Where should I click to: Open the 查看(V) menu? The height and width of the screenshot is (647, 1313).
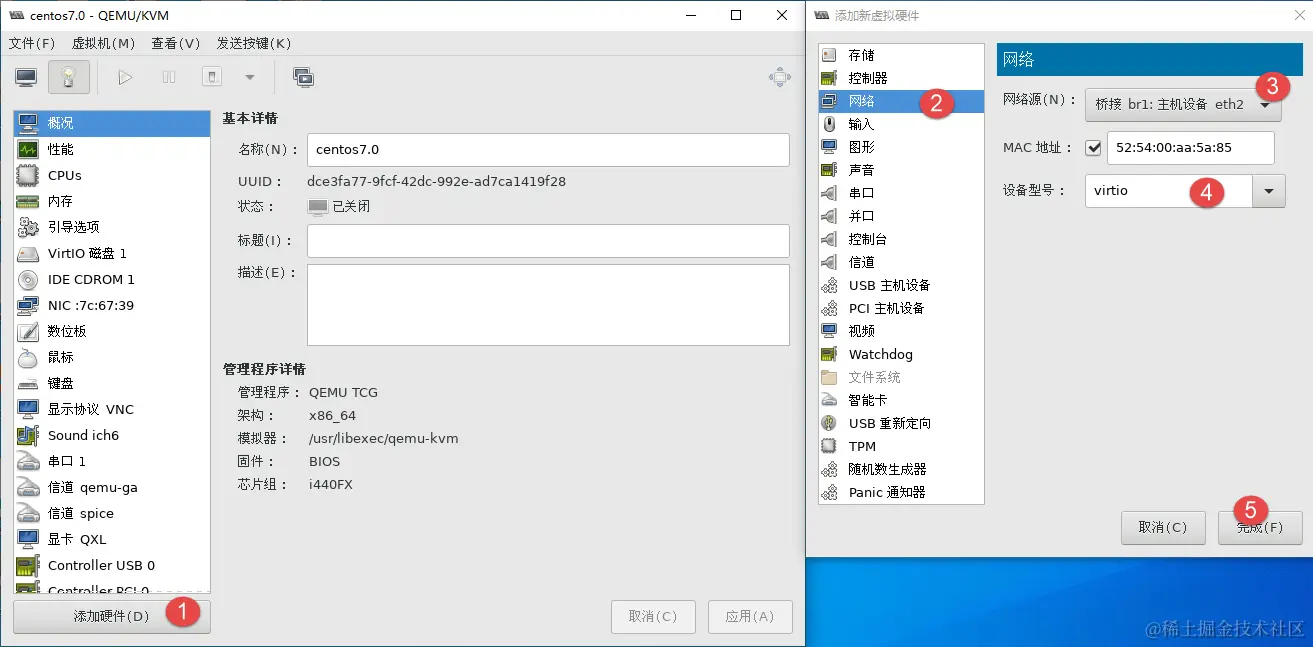click(x=176, y=43)
